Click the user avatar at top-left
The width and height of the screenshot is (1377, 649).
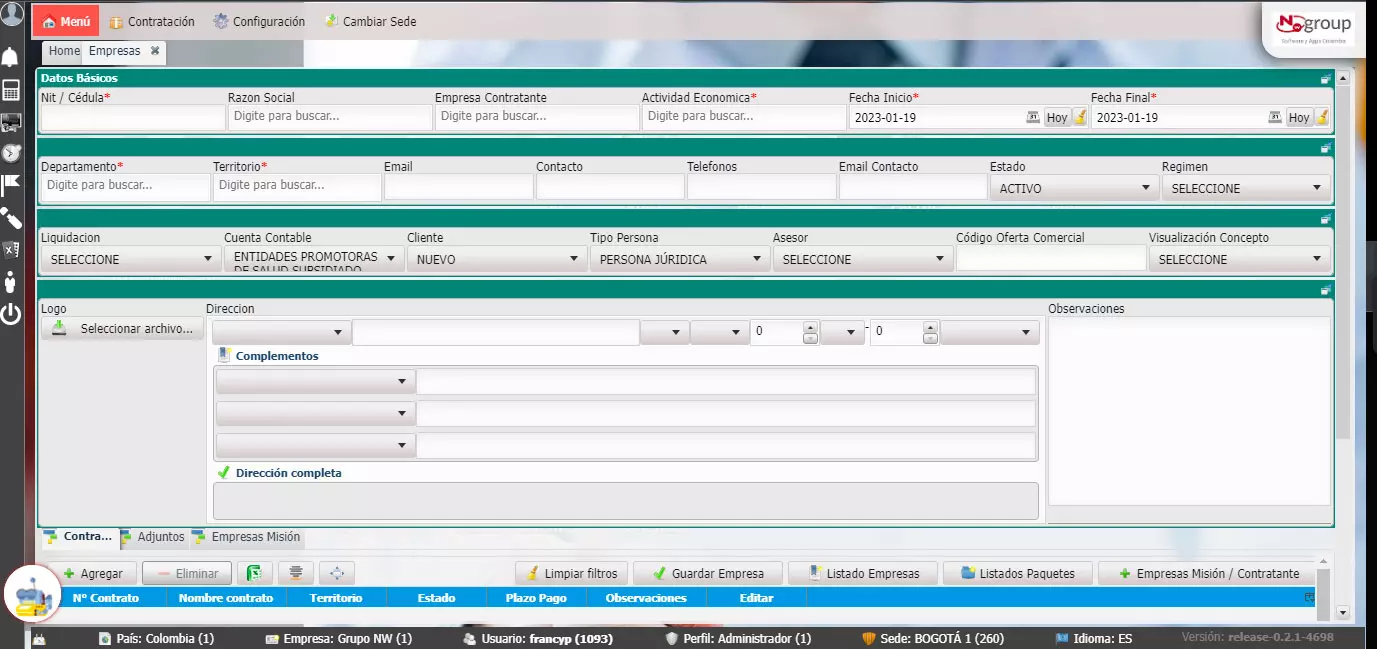coord(12,14)
